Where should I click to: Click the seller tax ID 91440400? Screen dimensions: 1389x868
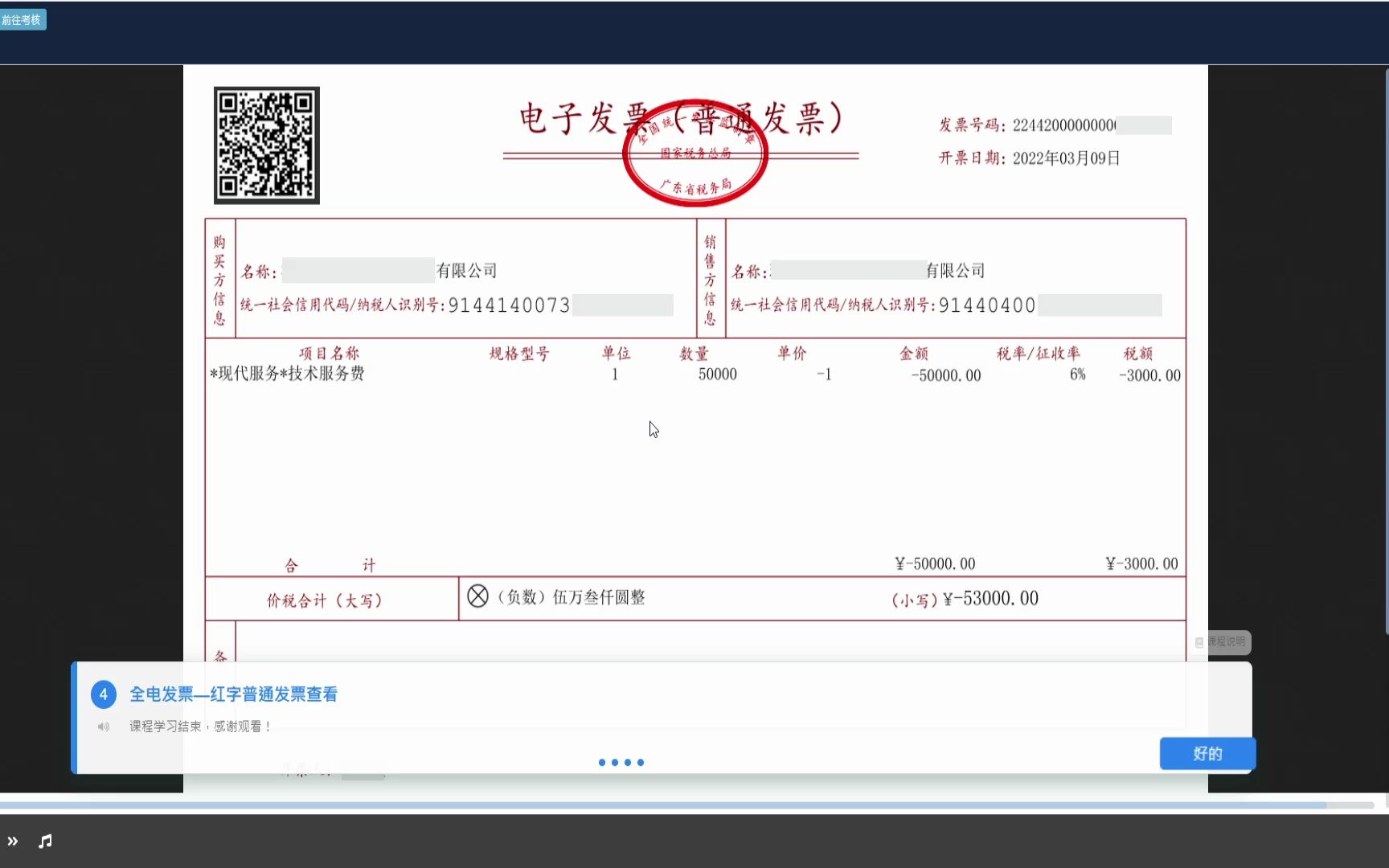coord(987,305)
